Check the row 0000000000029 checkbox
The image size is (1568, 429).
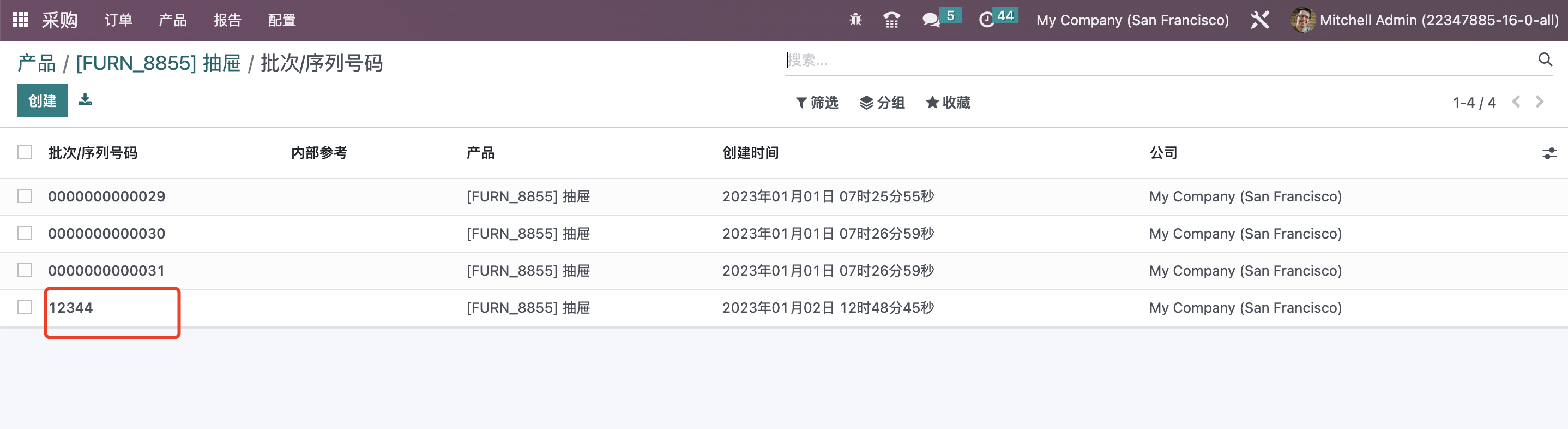click(25, 196)
